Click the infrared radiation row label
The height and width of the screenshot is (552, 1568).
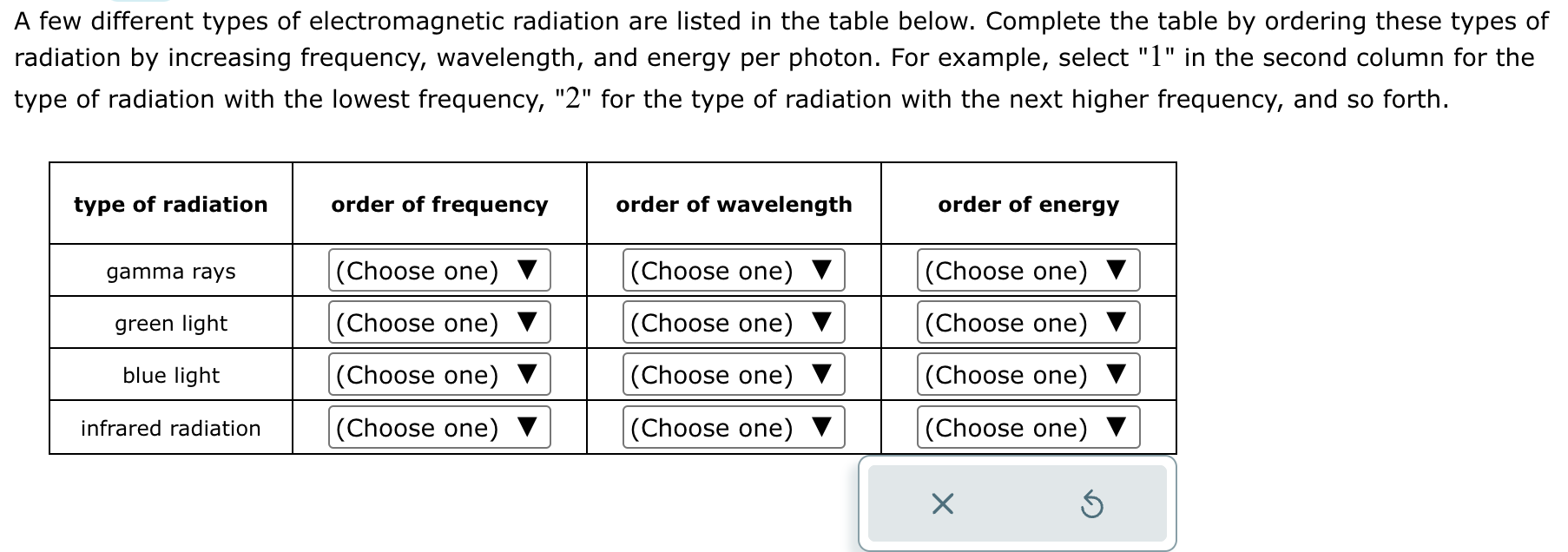[x=170, y=427]
